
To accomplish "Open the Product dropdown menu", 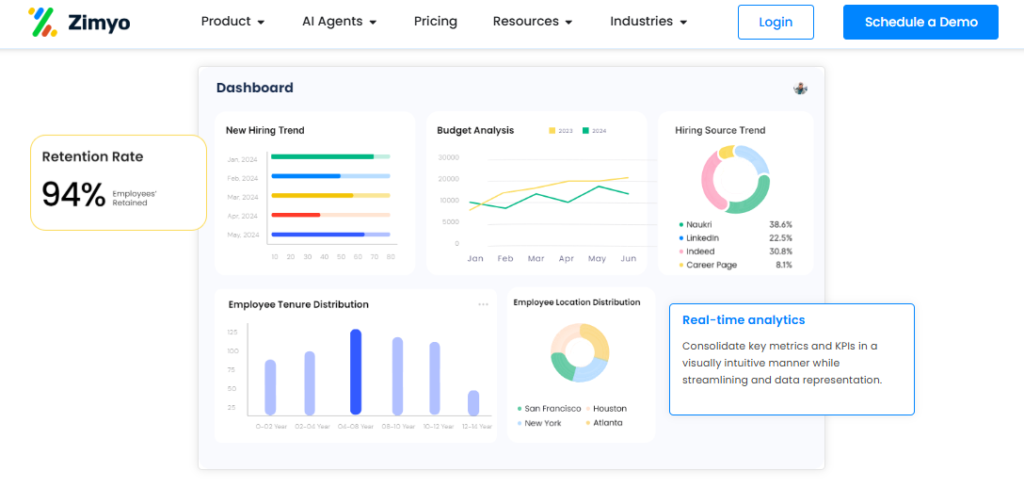I will pos(232,22).
